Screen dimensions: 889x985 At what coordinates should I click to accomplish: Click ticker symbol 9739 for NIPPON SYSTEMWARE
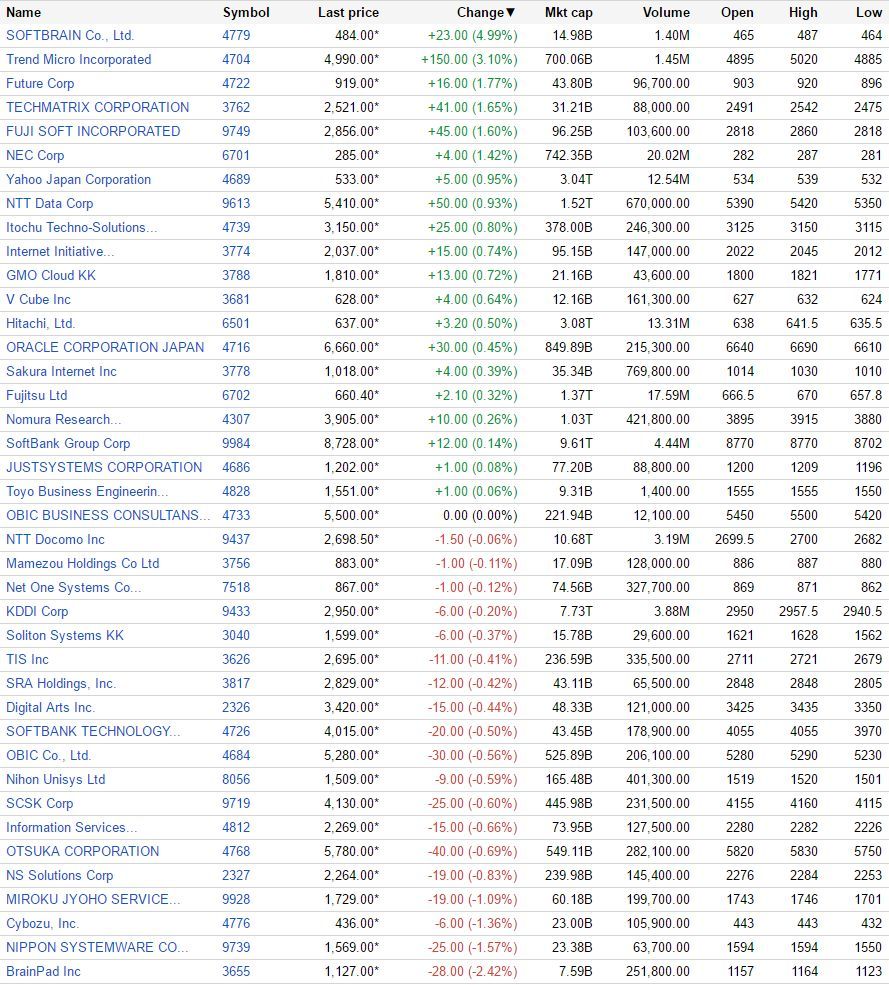pos(236,947)
